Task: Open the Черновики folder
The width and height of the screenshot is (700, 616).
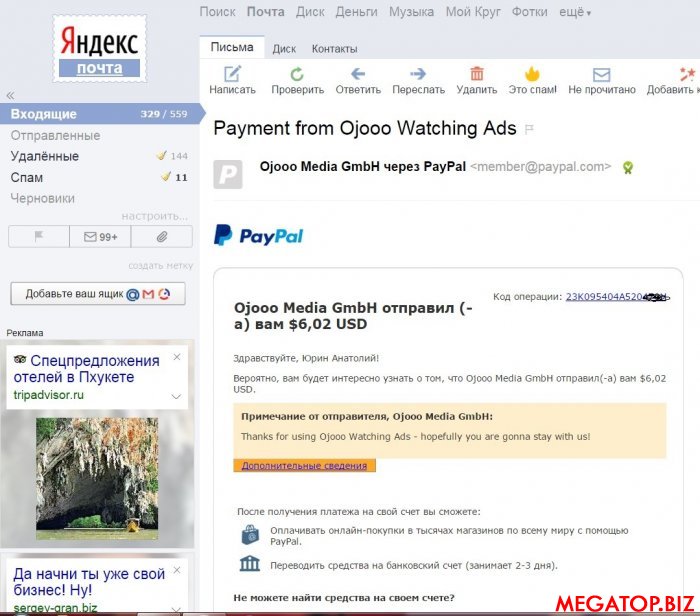Action: click(42, 198)
